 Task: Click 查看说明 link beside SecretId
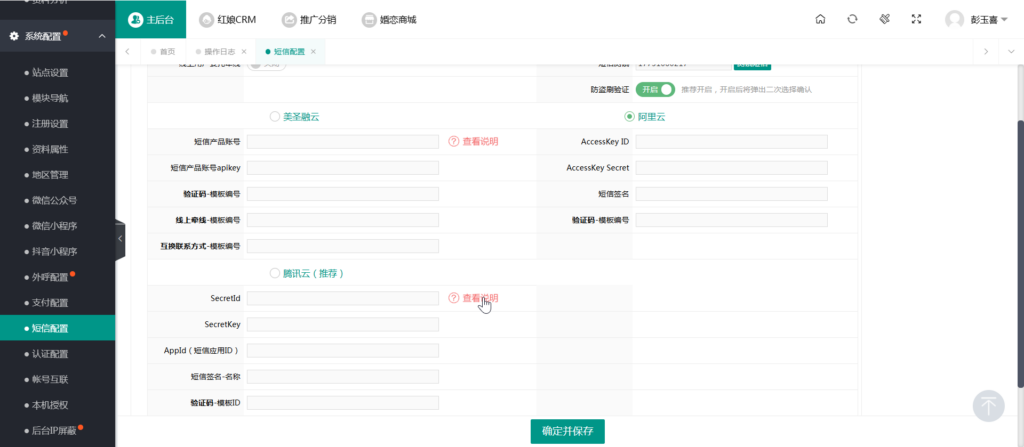click(x=481, y=298)
